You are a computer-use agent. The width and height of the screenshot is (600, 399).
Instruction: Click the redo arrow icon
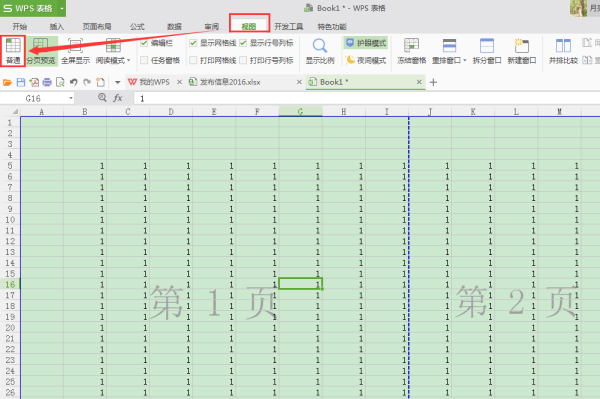87,82
